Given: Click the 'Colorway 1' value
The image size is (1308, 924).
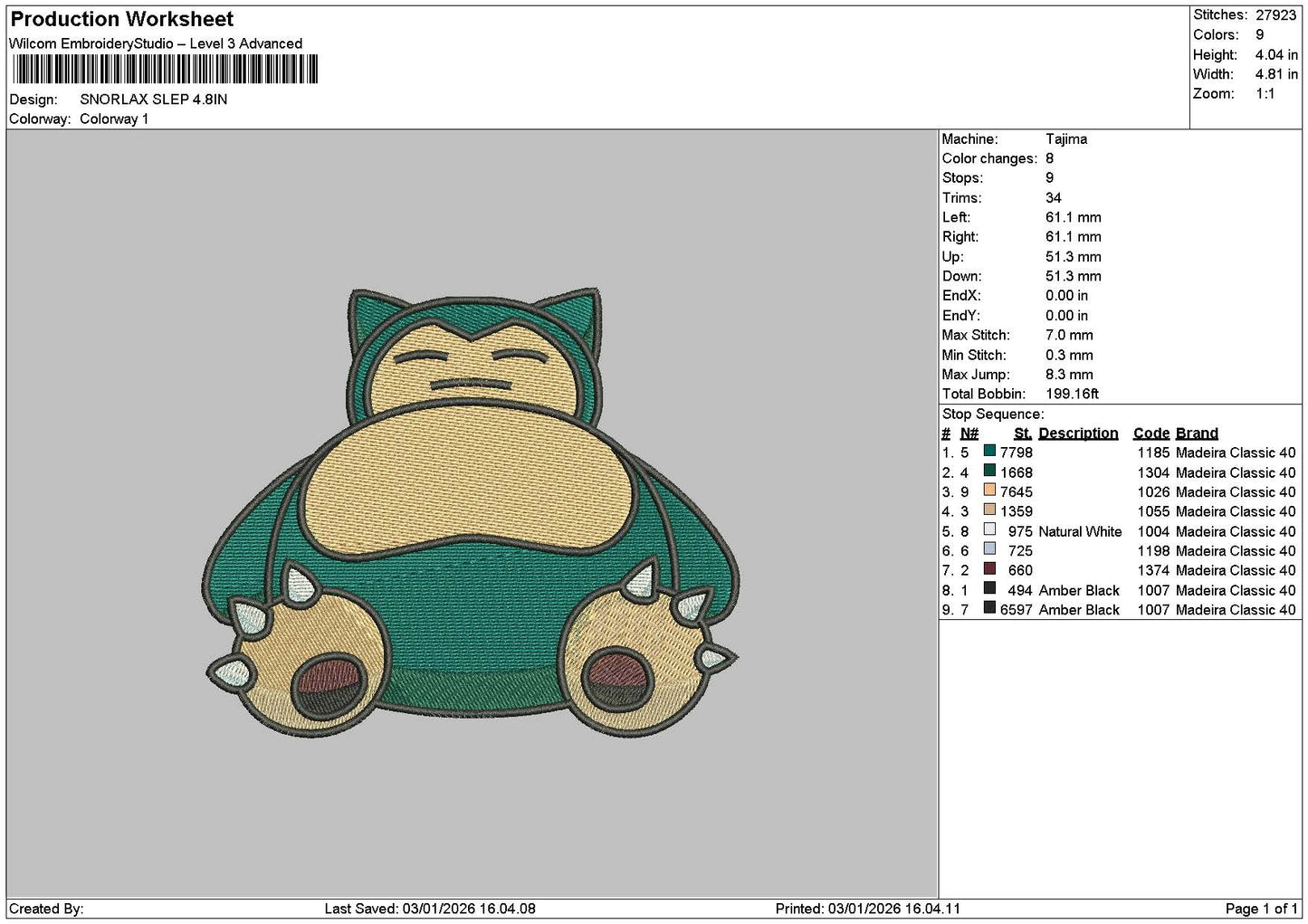Looking at the screenshot, I should tap(114, 119).
